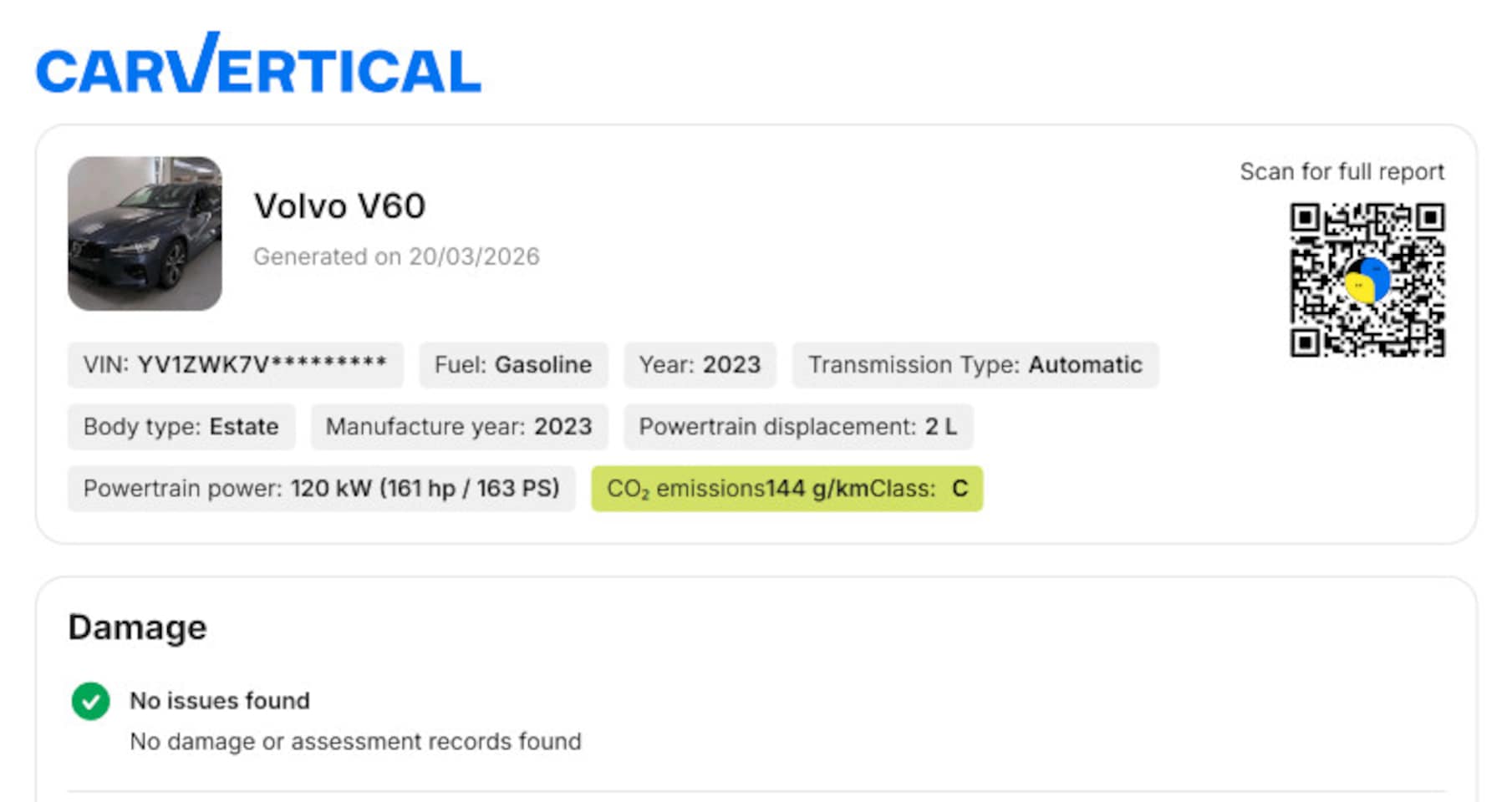Click the Manufacture year: 2023 tag
The height and width of the screenshot is (802, 1512).
tap(458, 427)
